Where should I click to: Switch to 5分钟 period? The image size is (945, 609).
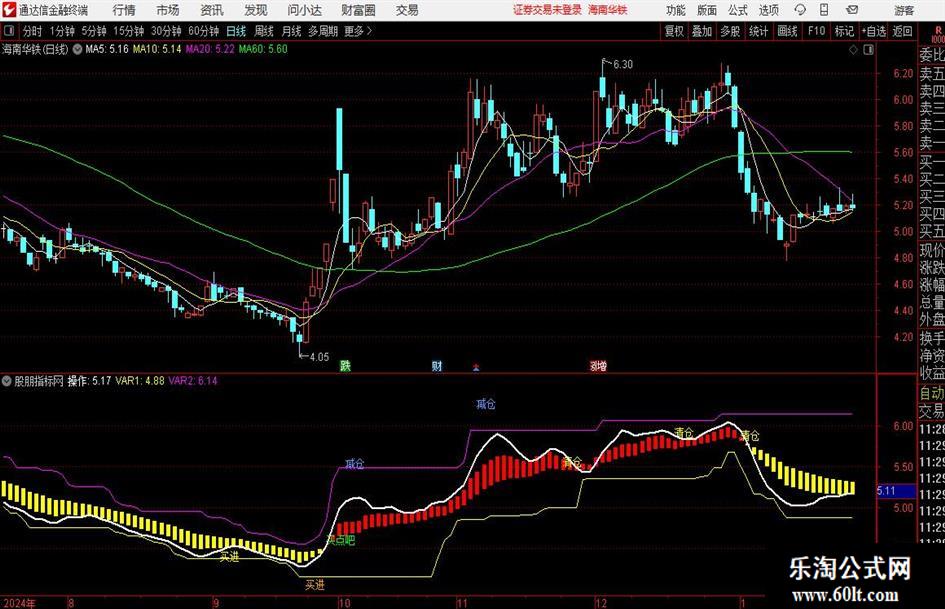(93, 31)
